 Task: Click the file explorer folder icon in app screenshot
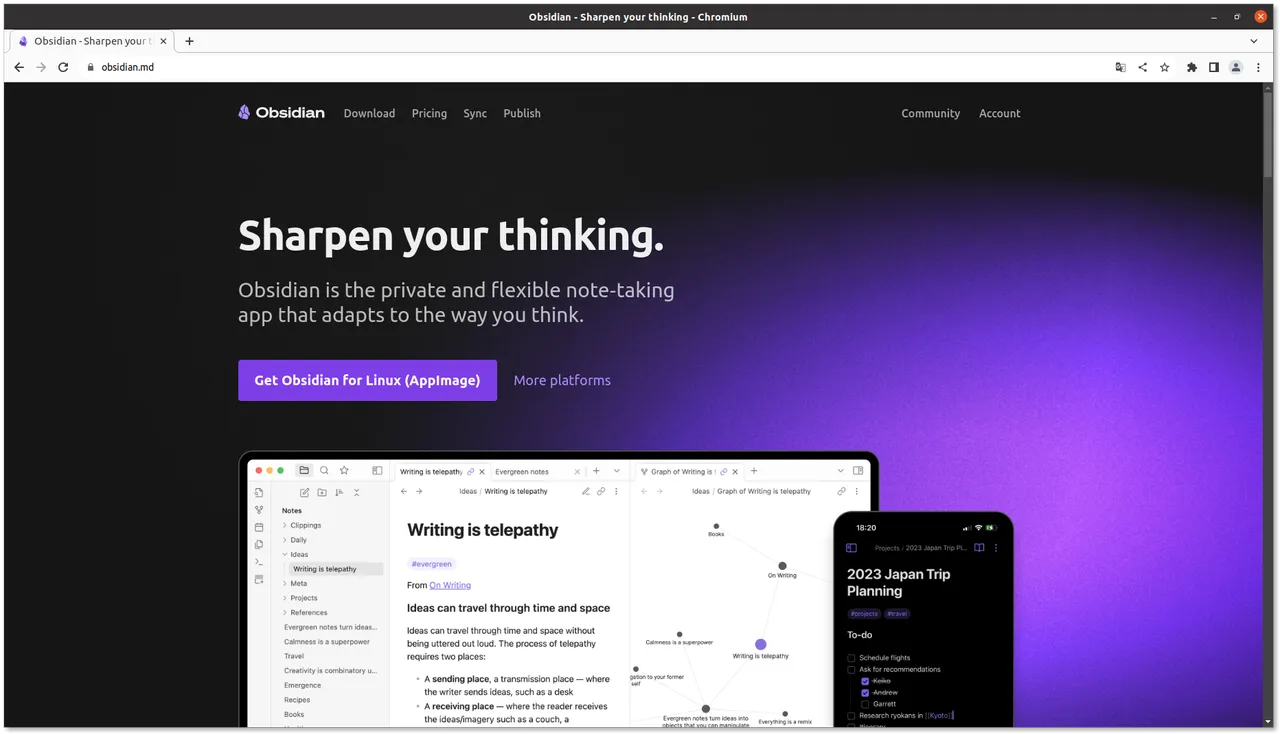304,470
